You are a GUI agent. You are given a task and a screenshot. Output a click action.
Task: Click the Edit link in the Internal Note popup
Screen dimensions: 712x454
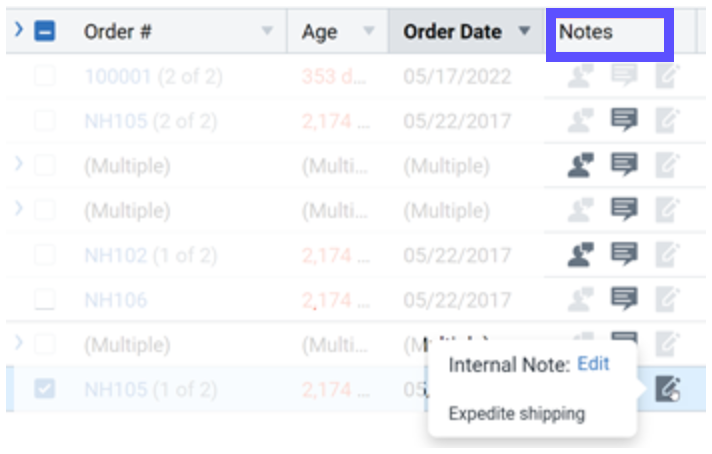click(593, 363)
